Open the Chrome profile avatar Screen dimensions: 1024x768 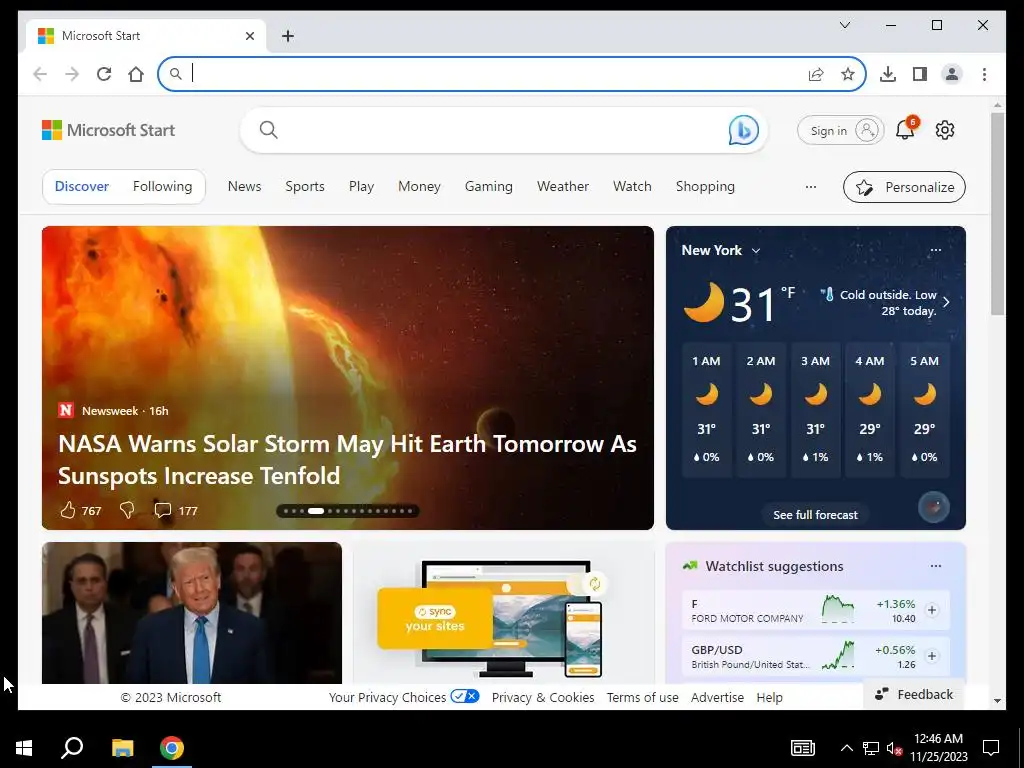(x=952, y=74)
